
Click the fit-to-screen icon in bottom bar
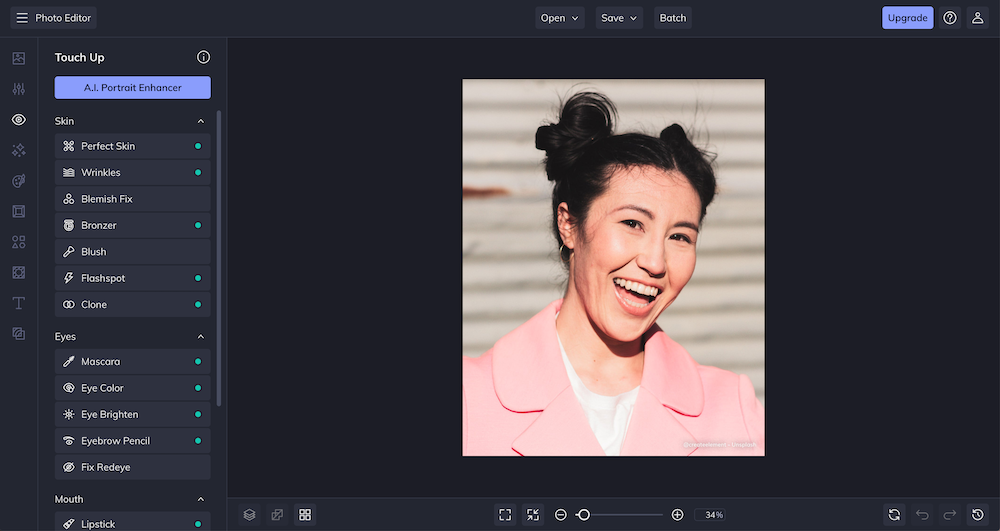[x=505, y=515]
